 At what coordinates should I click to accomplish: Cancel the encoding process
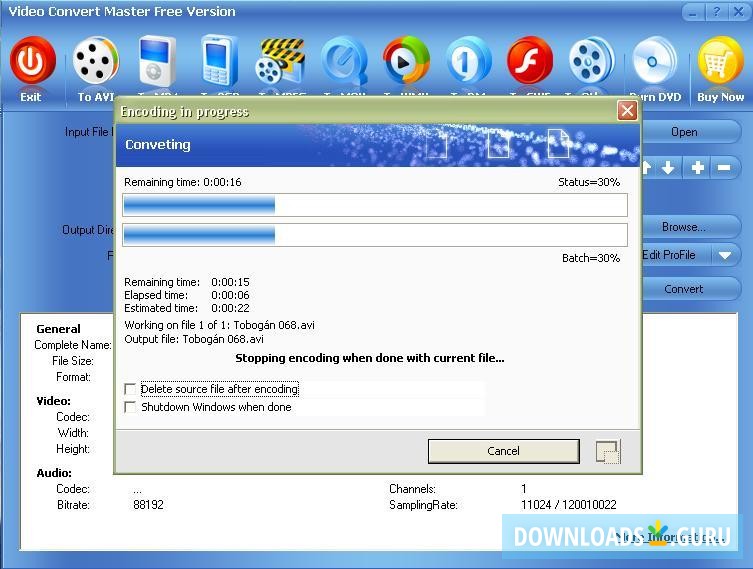[503, 451]
